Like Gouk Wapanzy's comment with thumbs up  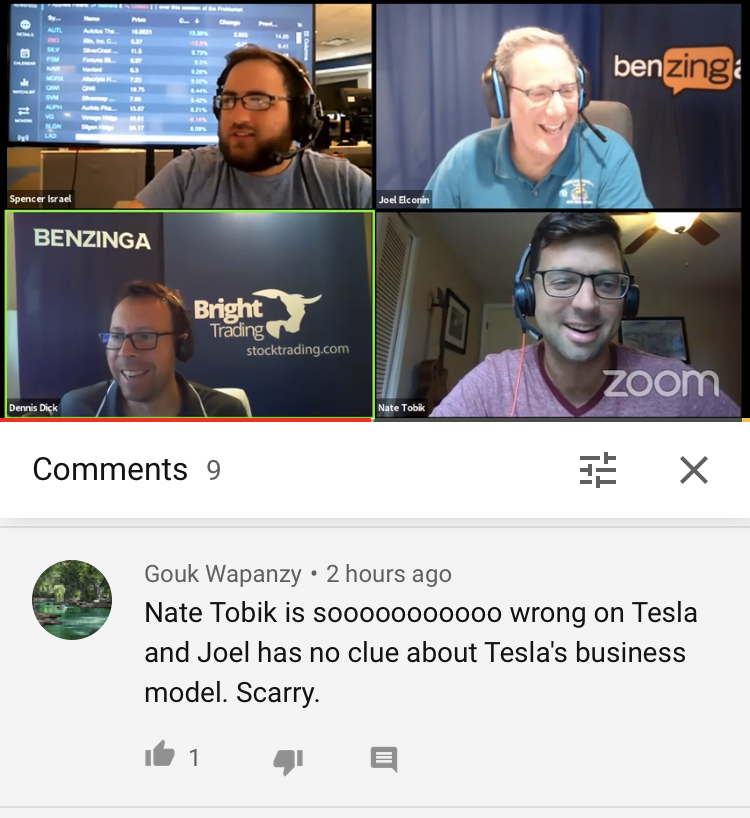160,755
